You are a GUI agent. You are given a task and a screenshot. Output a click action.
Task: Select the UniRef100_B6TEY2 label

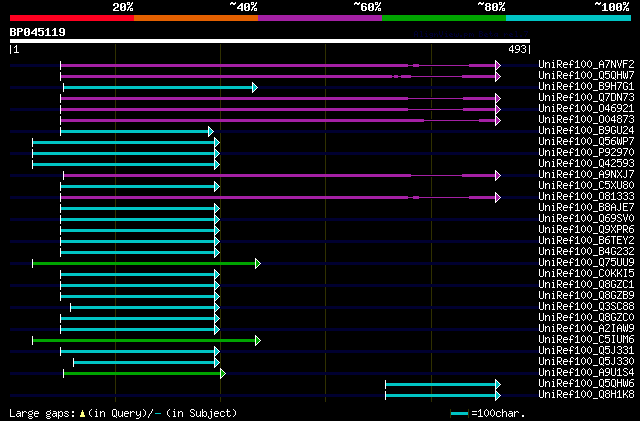586,241
